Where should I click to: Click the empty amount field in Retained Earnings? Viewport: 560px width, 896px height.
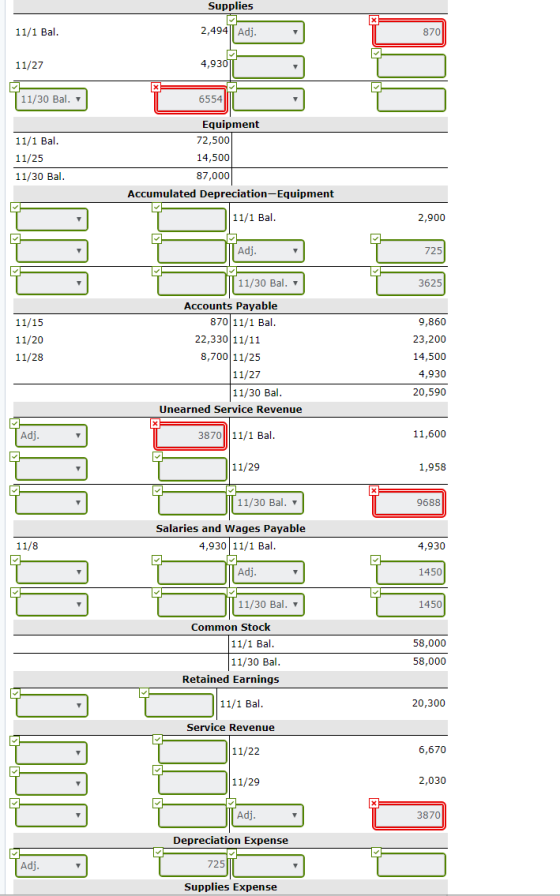[179, 706]
